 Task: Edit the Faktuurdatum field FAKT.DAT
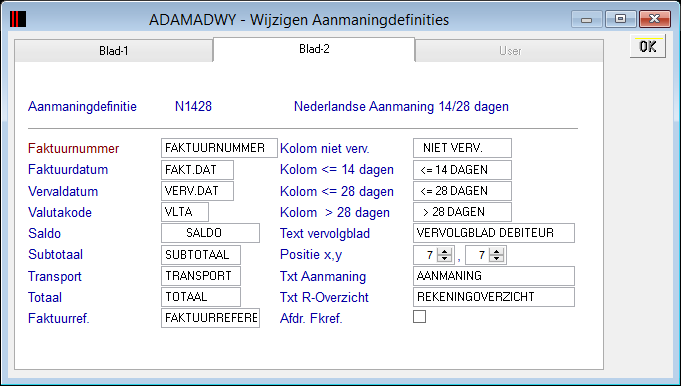tap(197, 170)
